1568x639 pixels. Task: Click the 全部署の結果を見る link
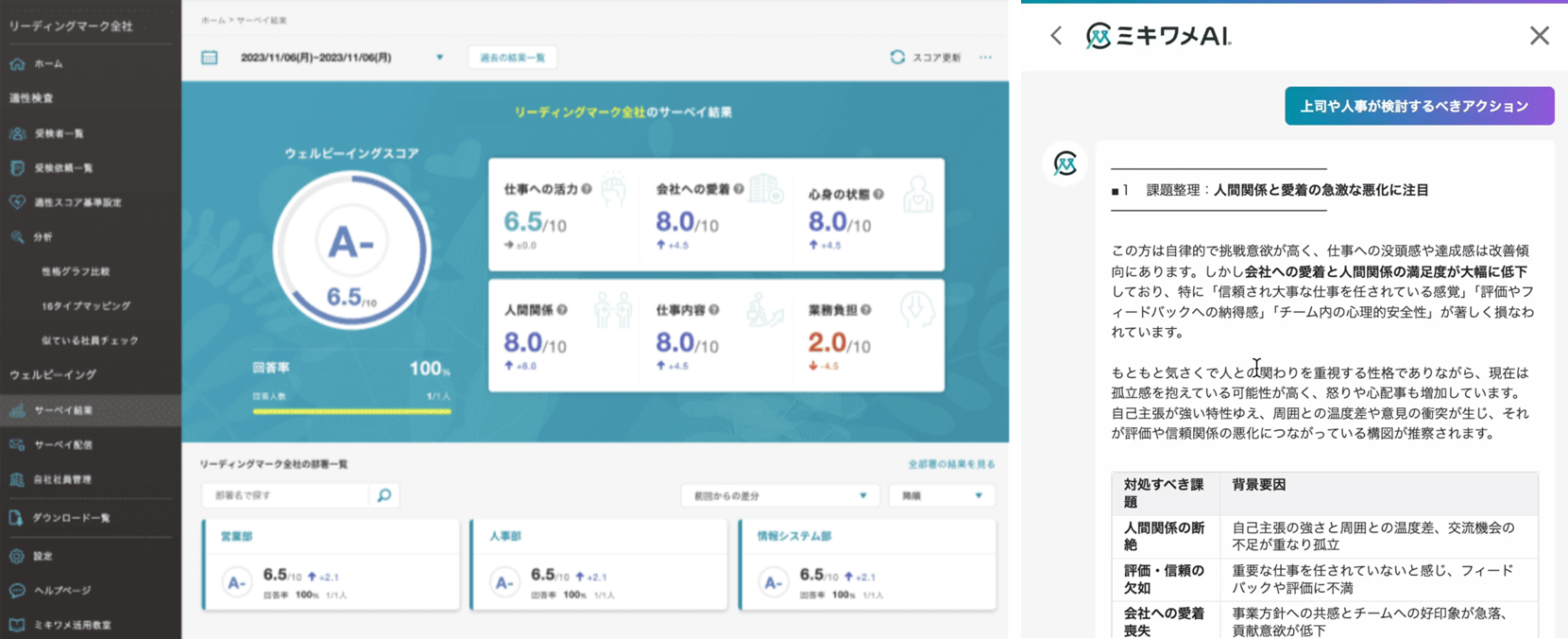950,464
